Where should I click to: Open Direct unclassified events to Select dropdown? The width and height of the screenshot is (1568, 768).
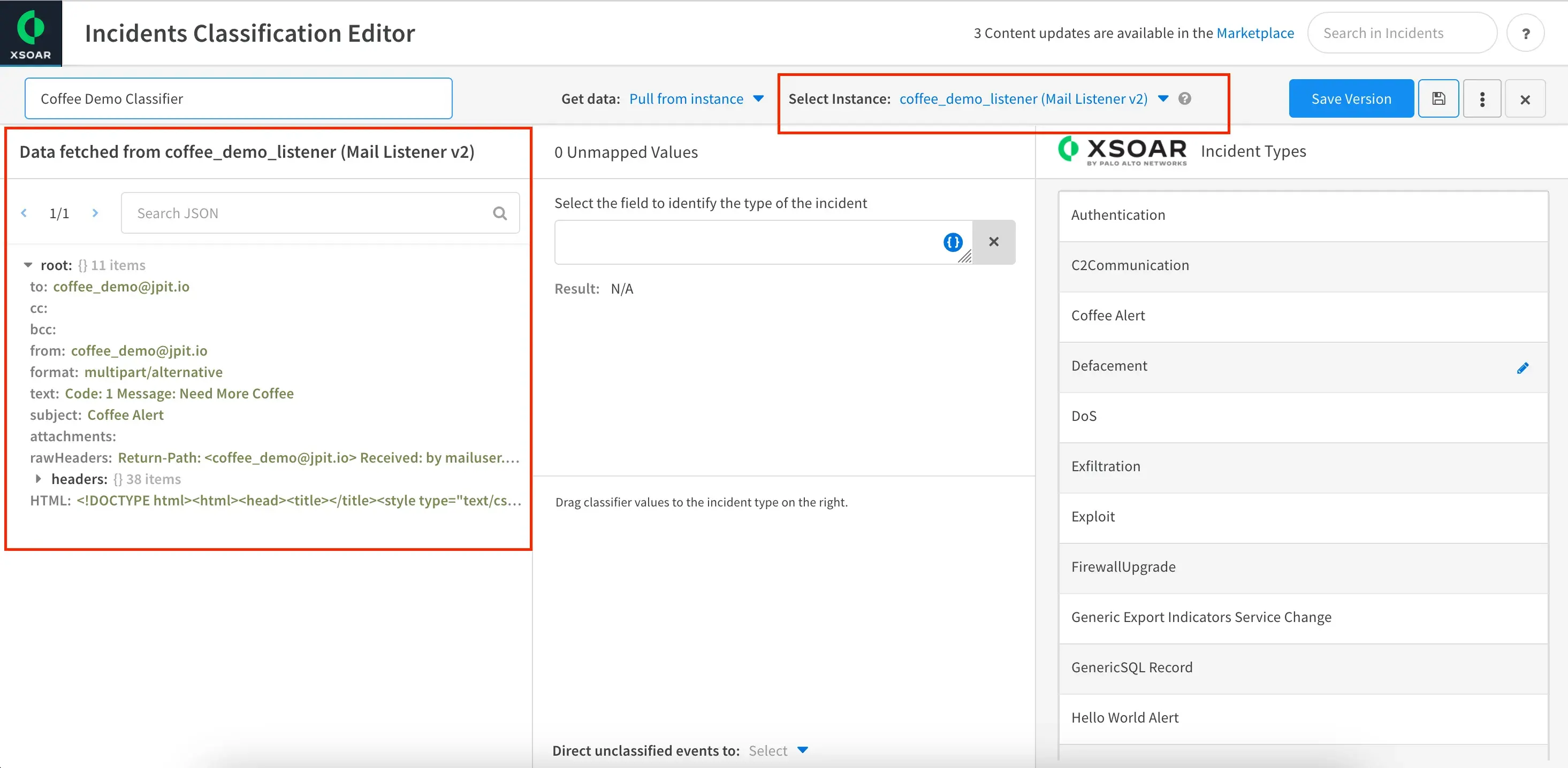point(778,750)
